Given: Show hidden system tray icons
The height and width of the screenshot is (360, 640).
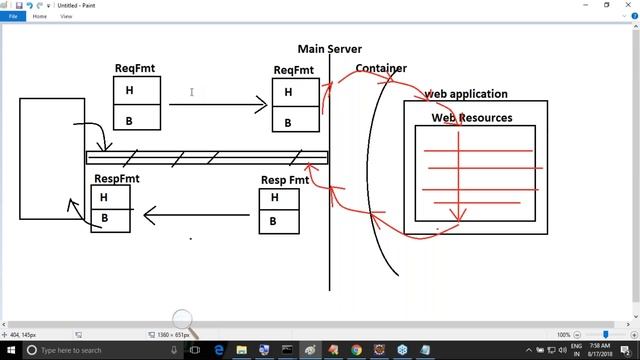Looking at the screenshot, I should [529, 350].
